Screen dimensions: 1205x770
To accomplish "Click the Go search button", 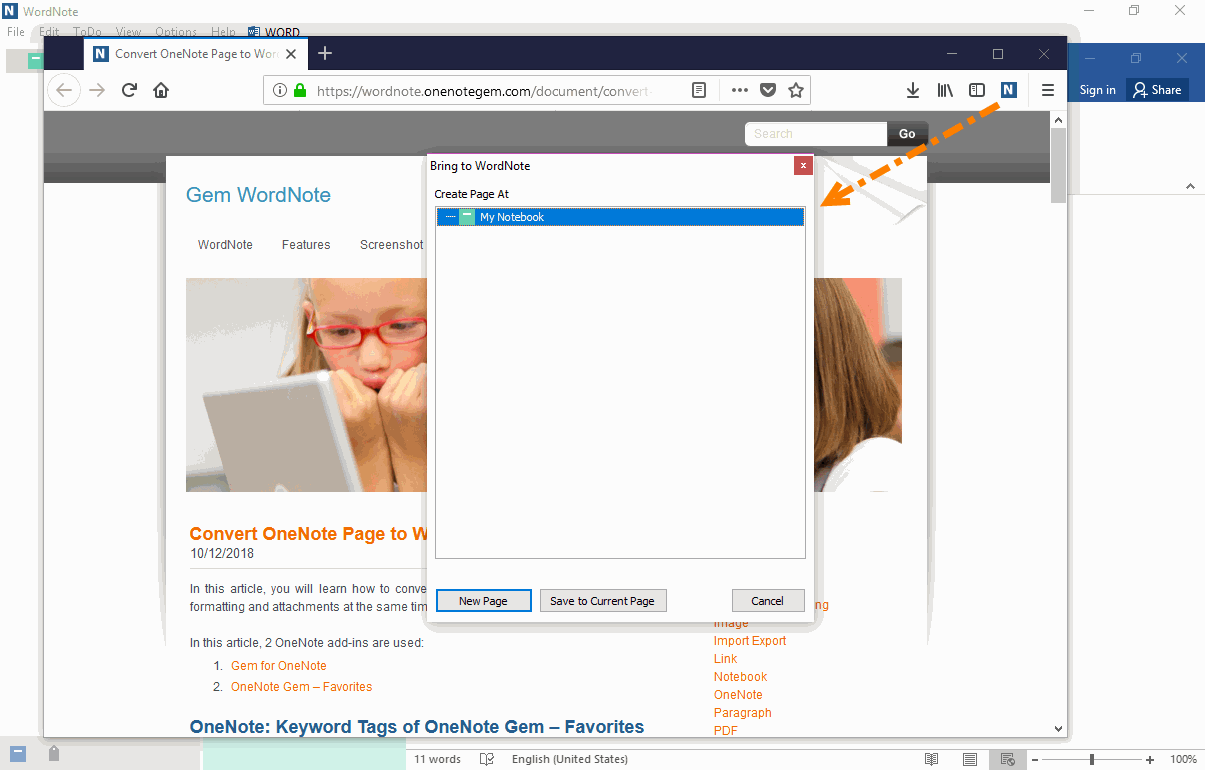I will tap(907, 134).
